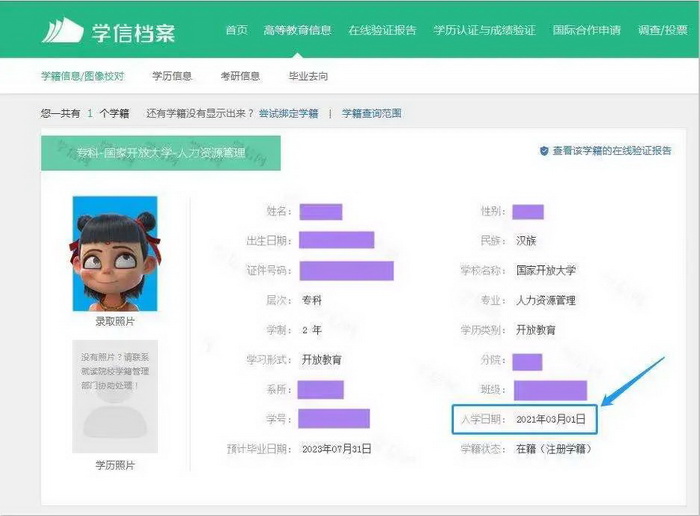The height and width of the screenshot is (516, 700).
Task: Click the 民族 value 汉族
Action: [x=526, y=241]
